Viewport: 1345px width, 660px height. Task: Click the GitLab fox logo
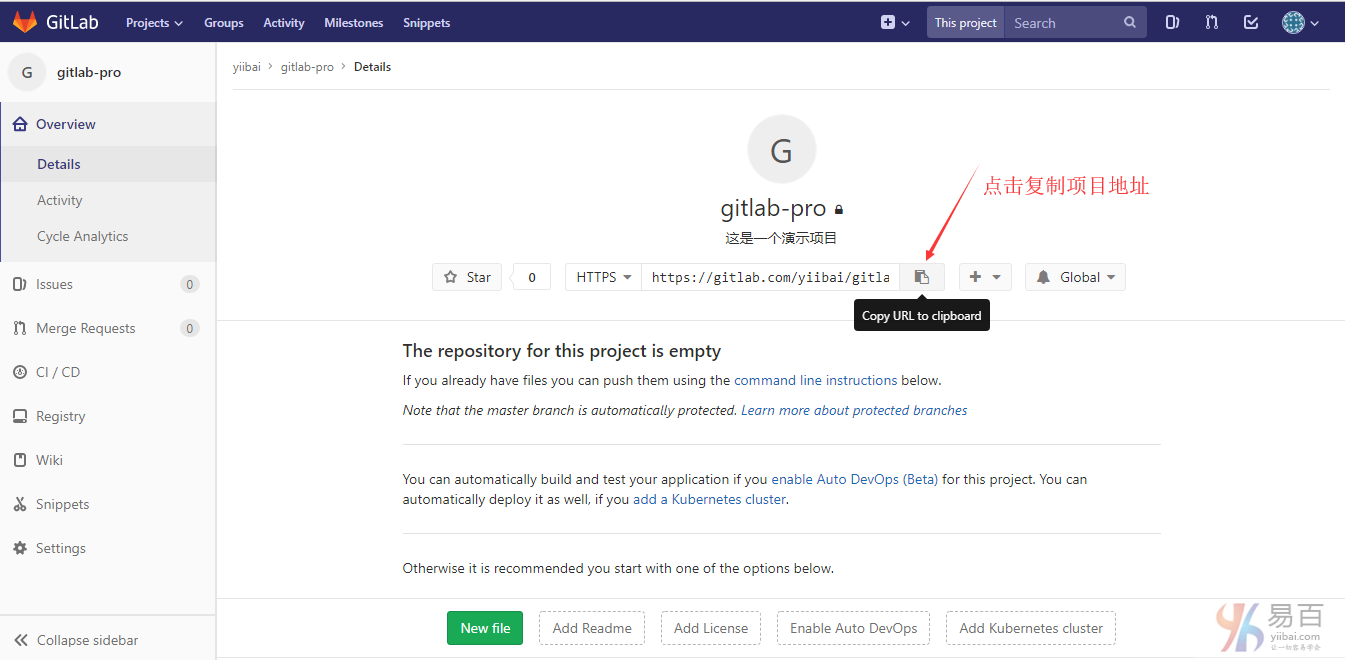click(x=24, y=22)
